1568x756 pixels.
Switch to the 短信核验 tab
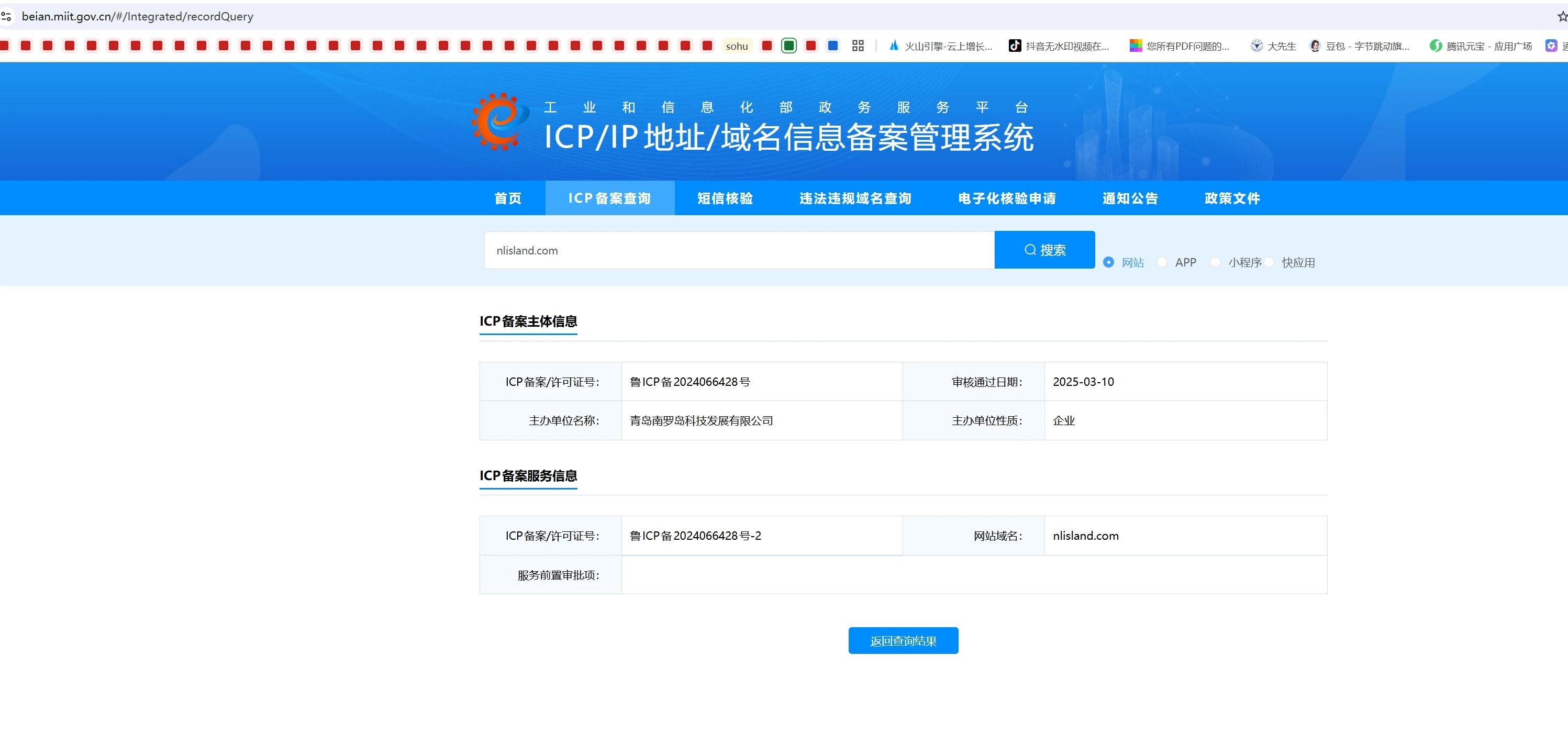point(725,198)
